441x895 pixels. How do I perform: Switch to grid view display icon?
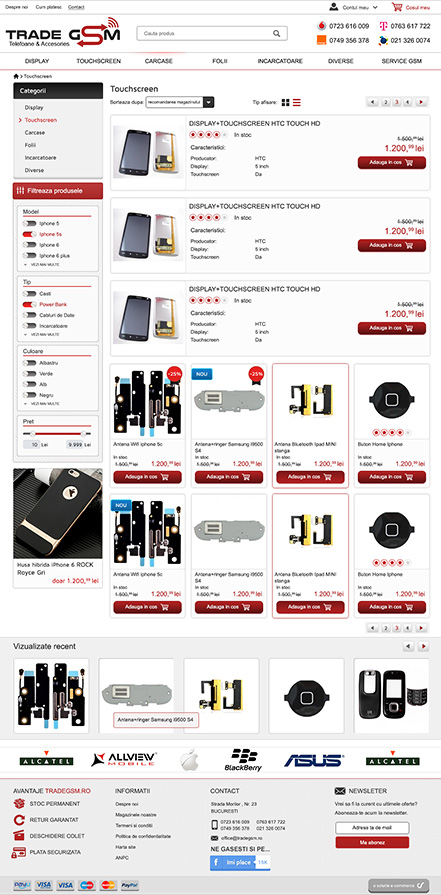pos(285,103)
